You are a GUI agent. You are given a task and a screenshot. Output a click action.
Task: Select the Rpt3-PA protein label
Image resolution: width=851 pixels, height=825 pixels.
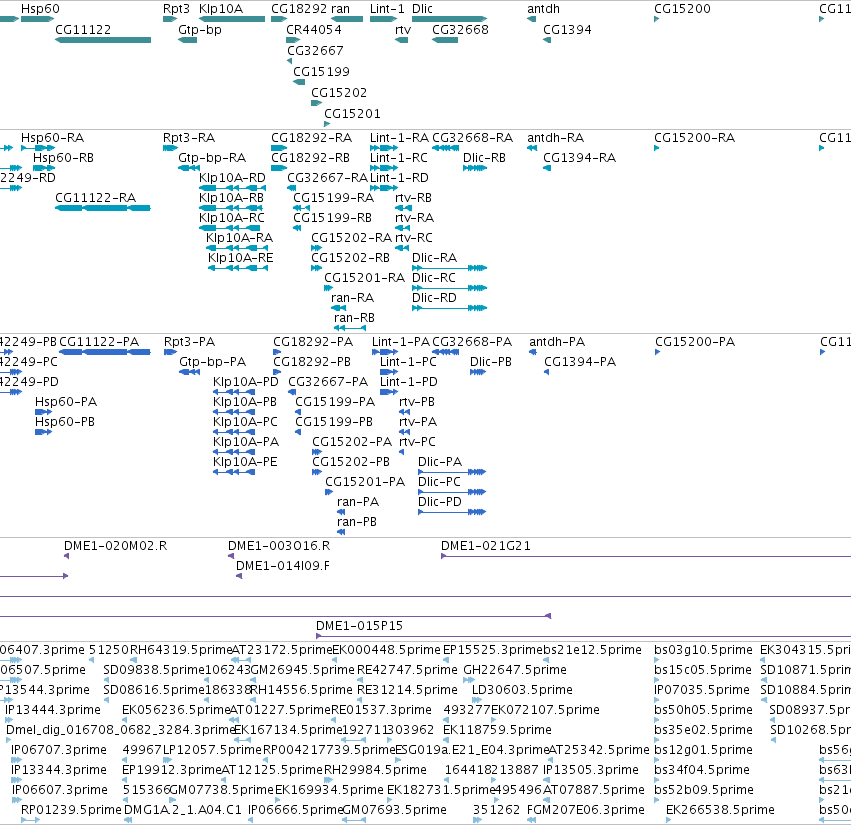click(x=189, y=341)
